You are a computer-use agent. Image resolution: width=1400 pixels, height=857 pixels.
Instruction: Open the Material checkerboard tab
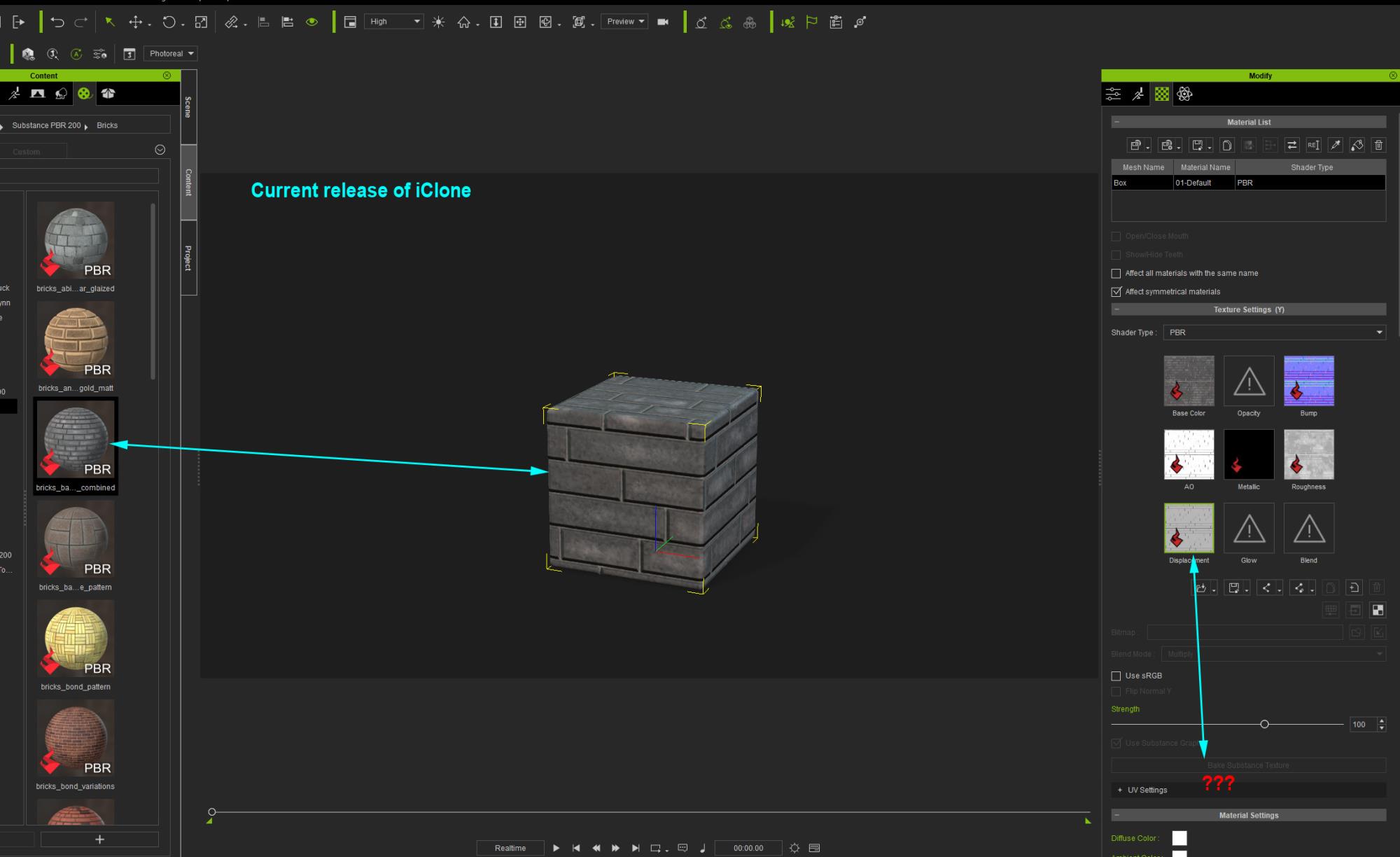click(1162, 94)
